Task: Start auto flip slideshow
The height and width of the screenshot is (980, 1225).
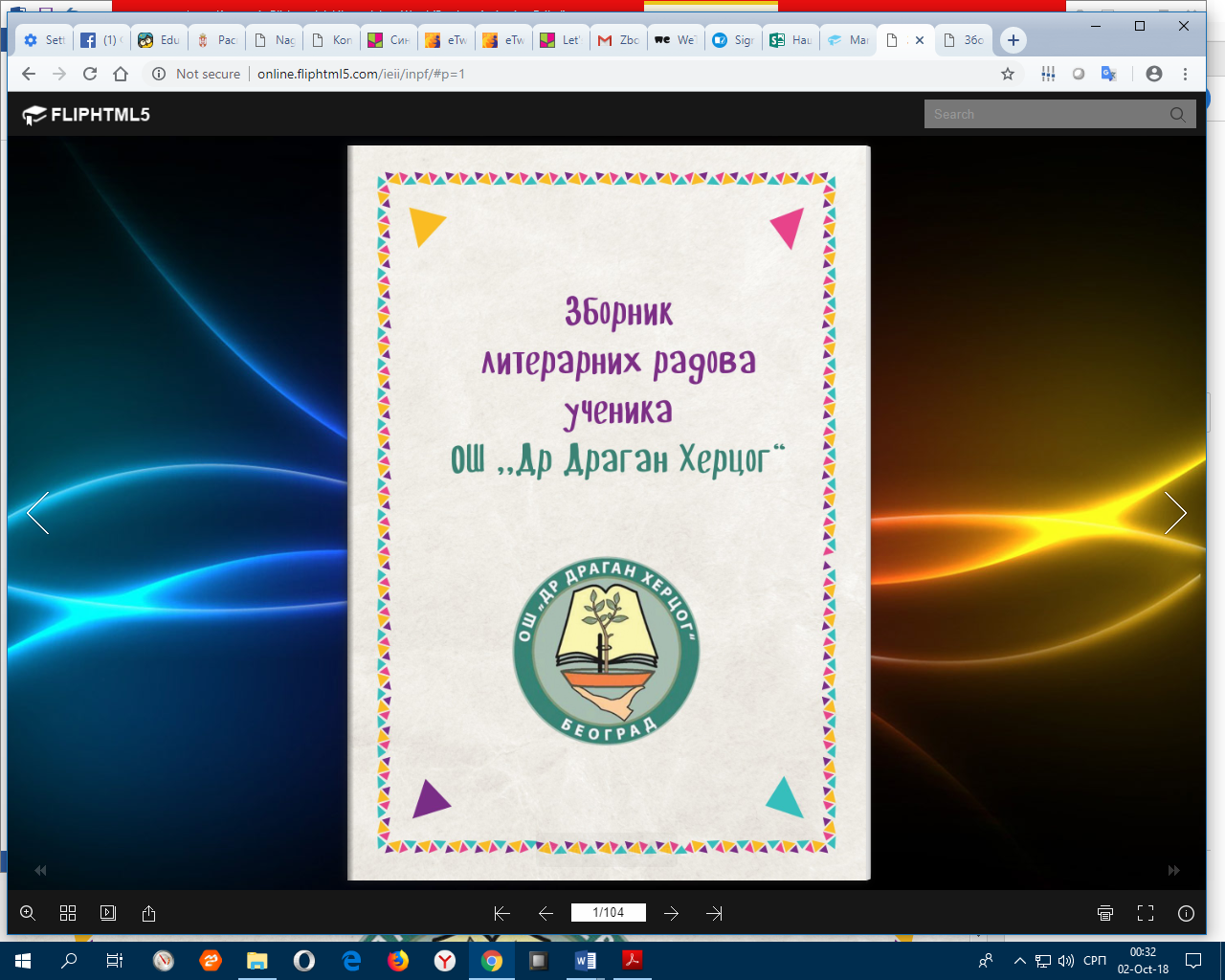Action: tap(108, 913)
